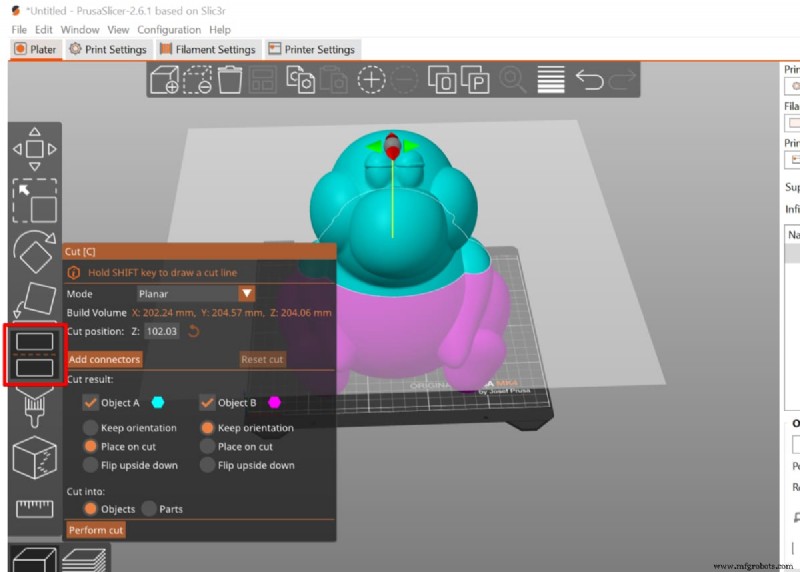Click the Paste icon in top toolbar
The width and height of the screenshot is (800, 572).
pyautogui.click(x=333, y=80)
